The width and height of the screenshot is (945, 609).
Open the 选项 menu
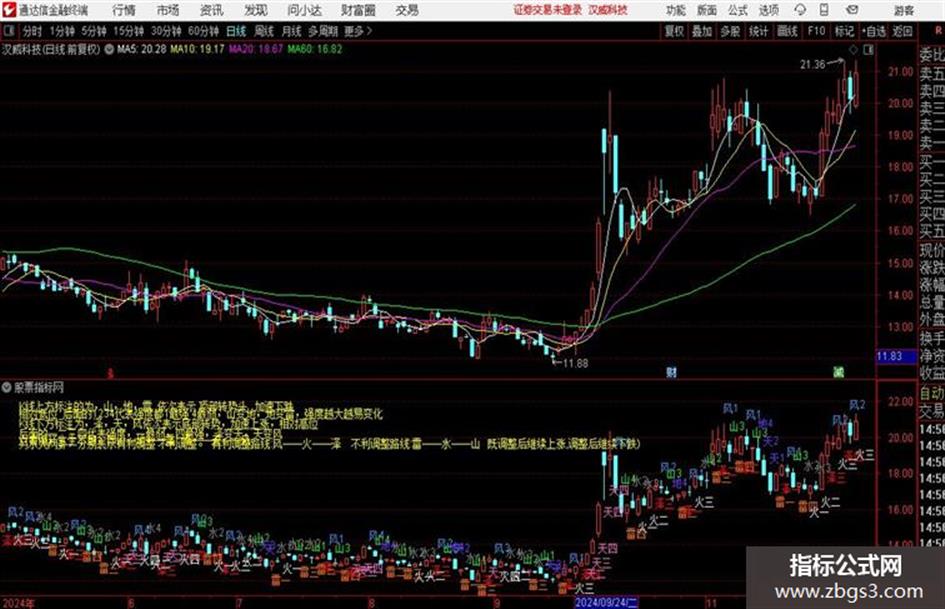click(769, 10)
